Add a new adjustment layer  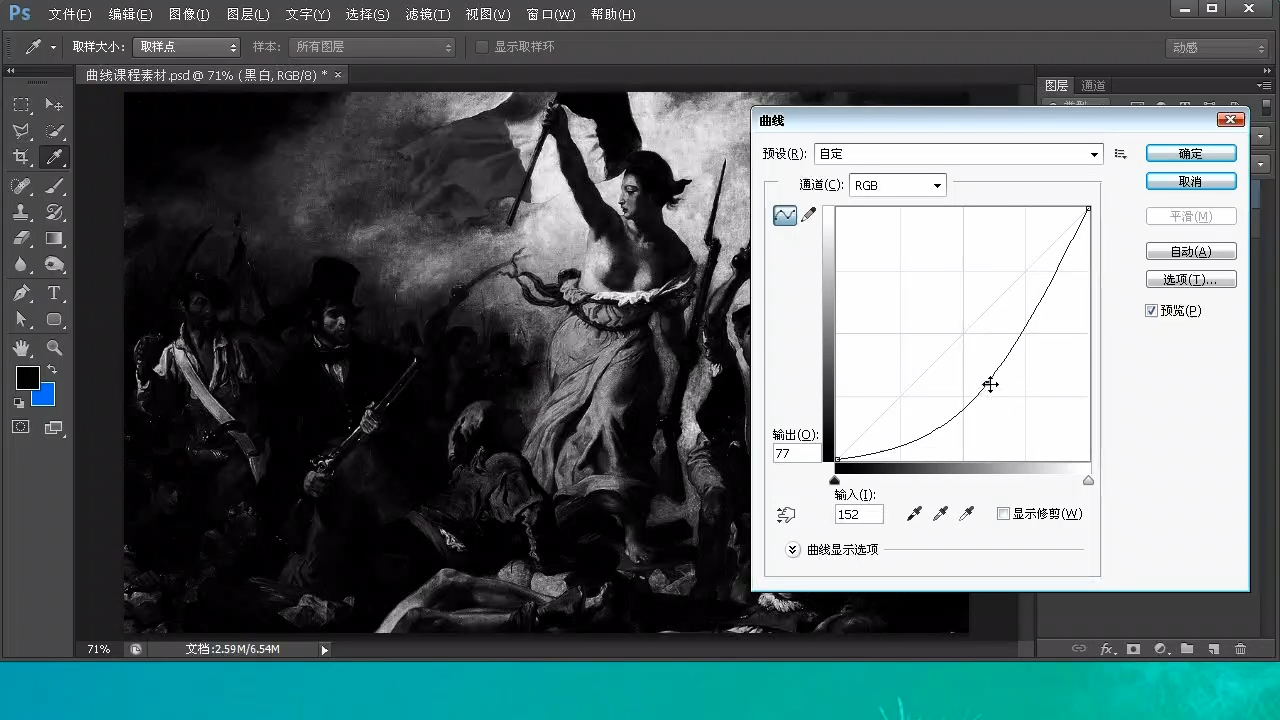[x=1160, y=649]
